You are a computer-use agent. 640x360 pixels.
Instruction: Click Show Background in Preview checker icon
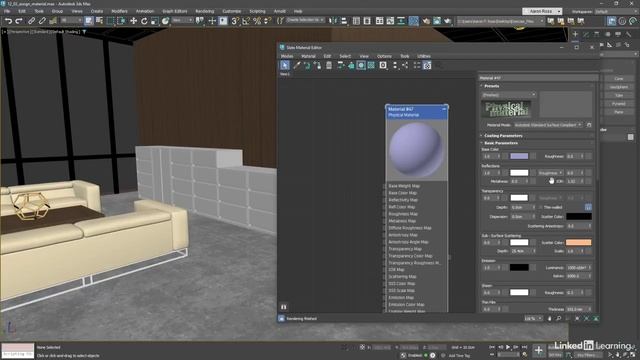pyautogui.click(x=371, y=65)
